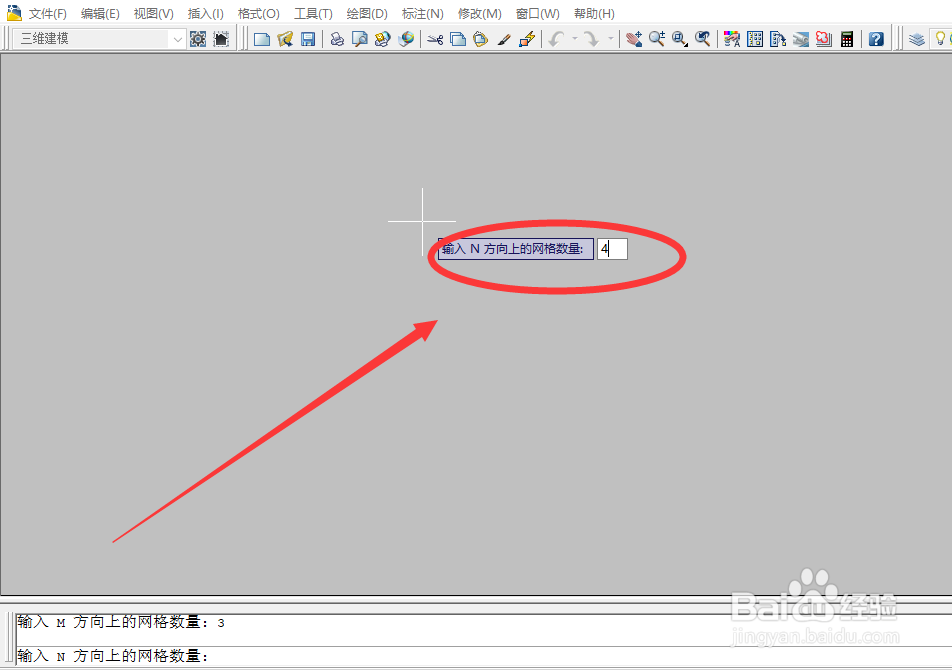The width and height of the screenshot is (952, 670).
Task: Click the My Workspace icon beside gear
Action: [x=221, y=39]
